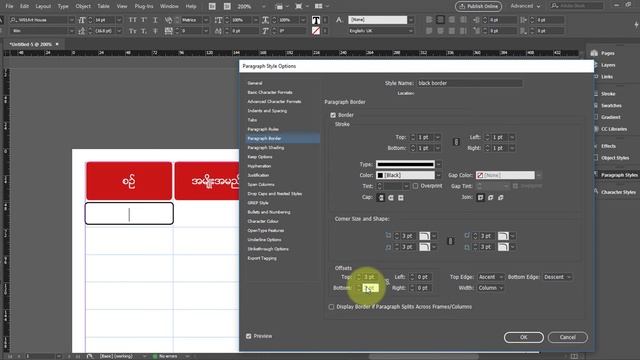Viewport: 640px width, 360px height.
Task: Enable Overprint for border stroke
Action: click(416, 186)
